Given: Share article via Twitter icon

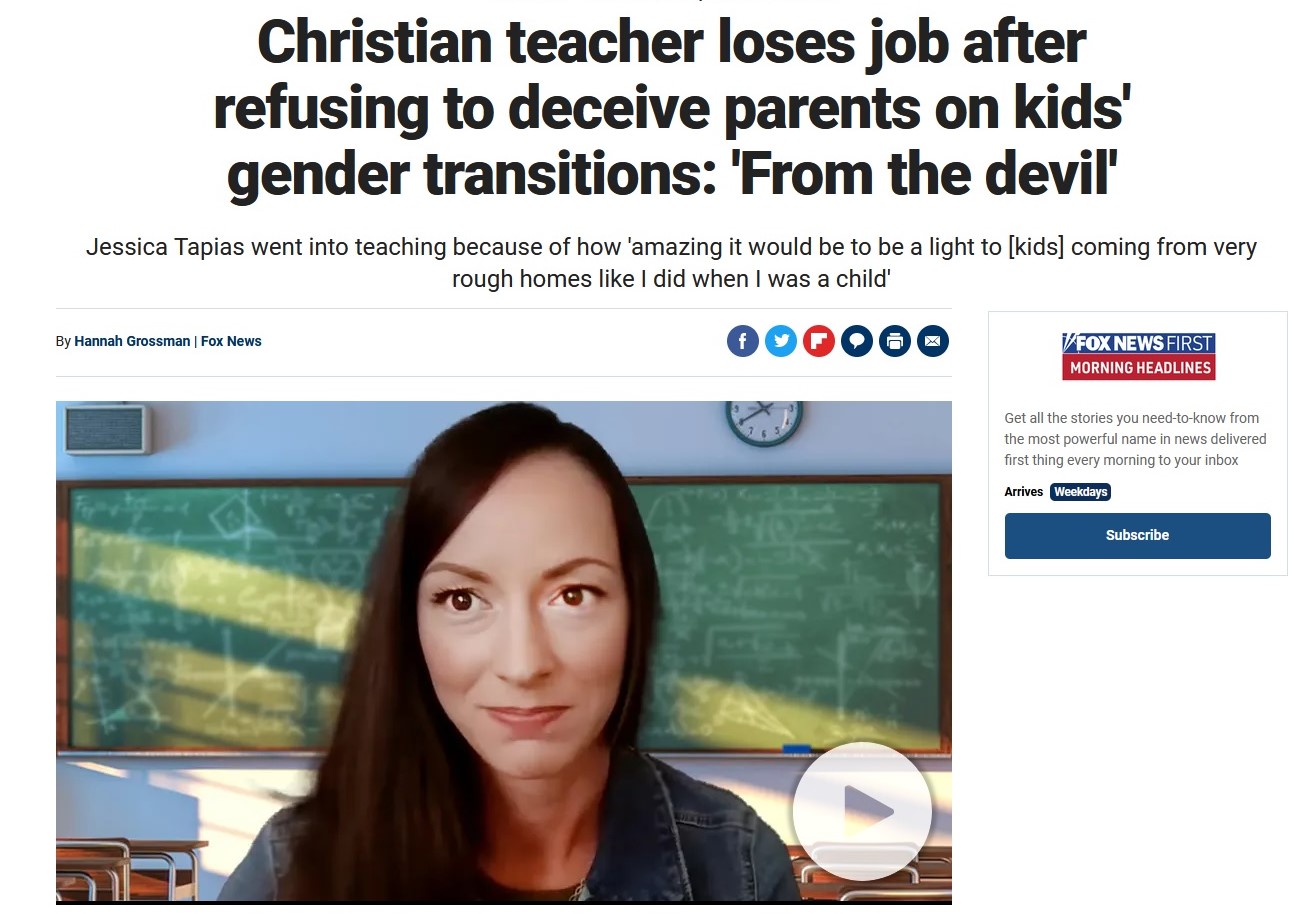Looking at the screenshot, I should pyautogui.click(x=780, y=341).
